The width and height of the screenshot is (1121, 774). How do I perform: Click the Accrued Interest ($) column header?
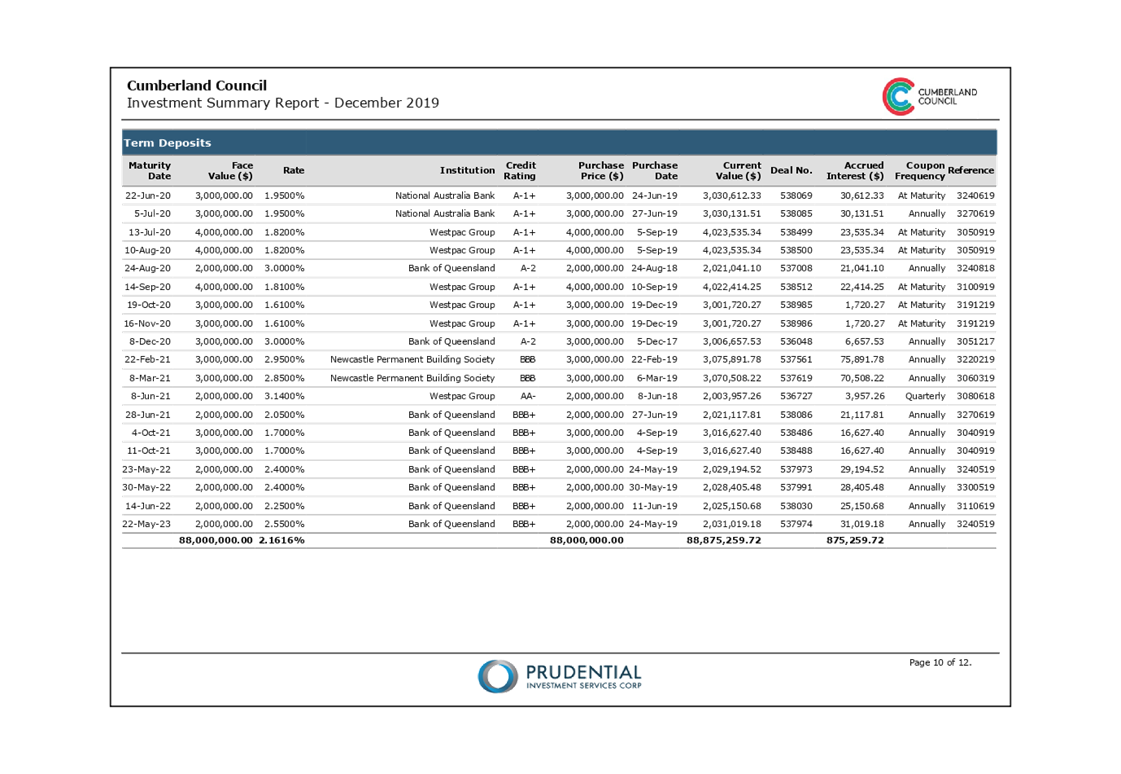click(x=855, y=171)
